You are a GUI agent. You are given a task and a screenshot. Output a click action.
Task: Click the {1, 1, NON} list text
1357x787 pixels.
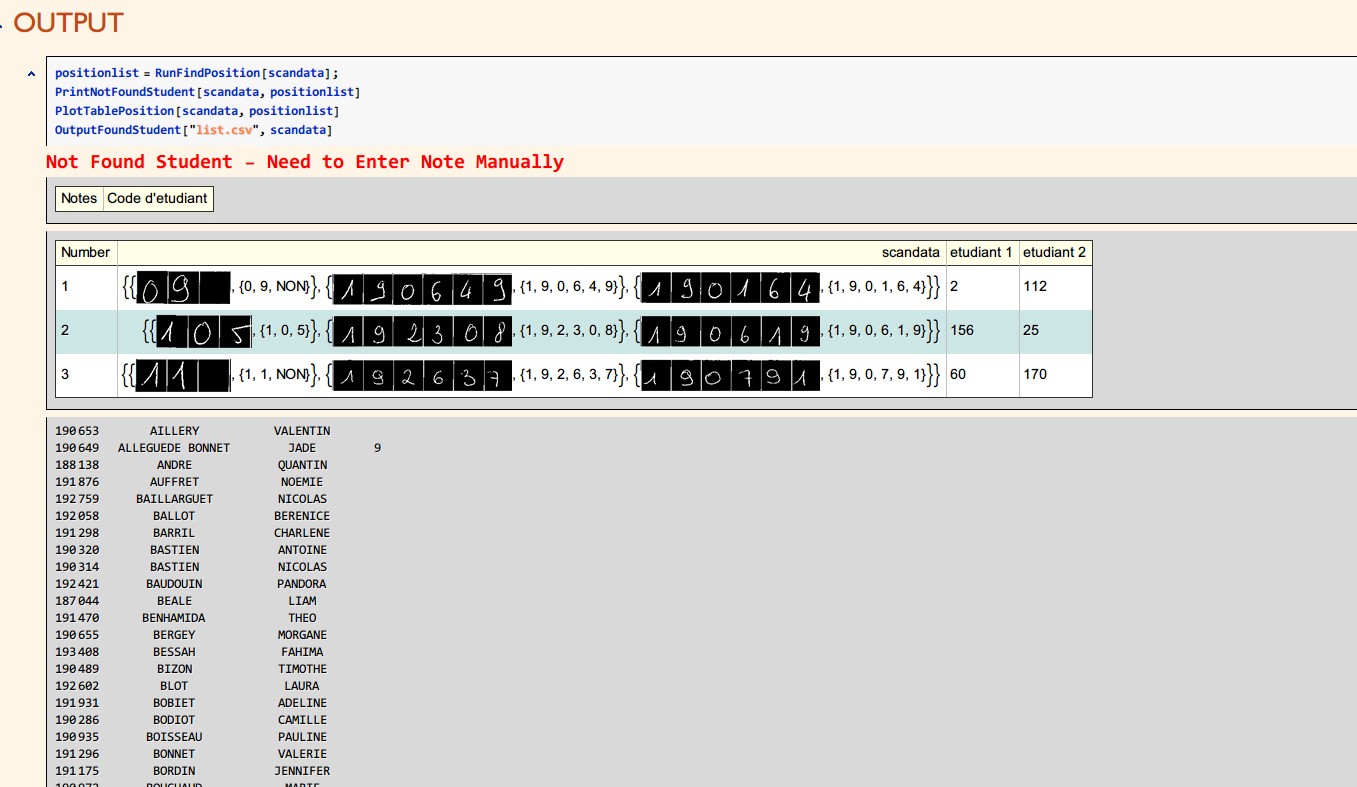[x=278, y=374]
